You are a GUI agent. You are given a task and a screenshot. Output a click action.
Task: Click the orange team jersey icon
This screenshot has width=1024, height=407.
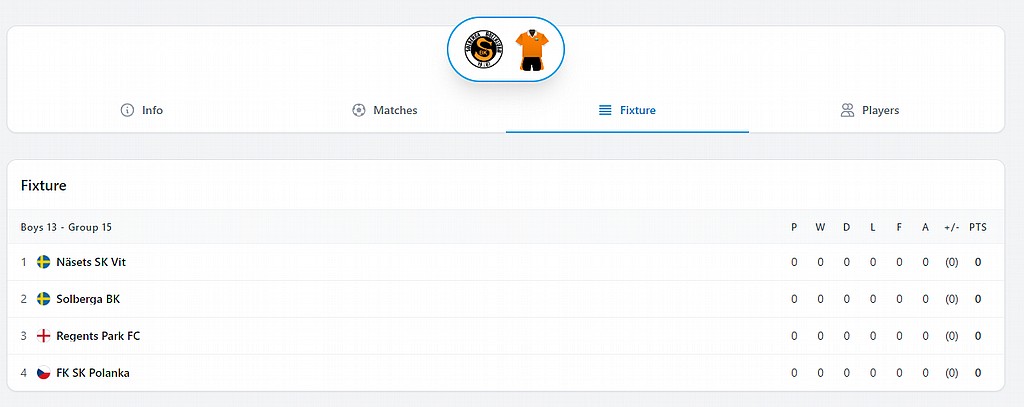[x=530, y=50]
